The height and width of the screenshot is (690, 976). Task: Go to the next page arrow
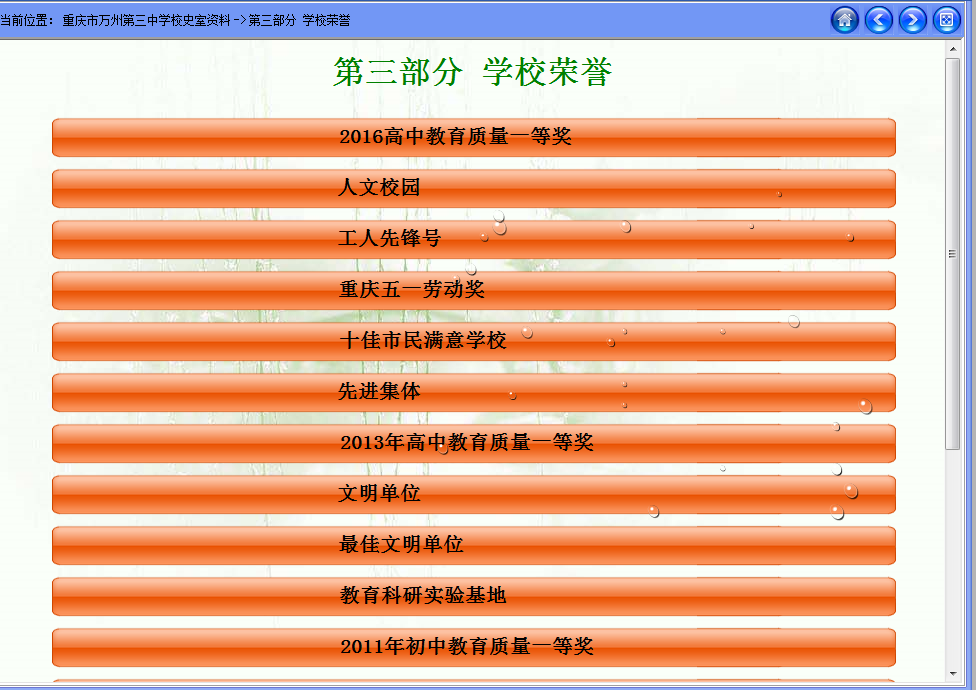(913, 21)
